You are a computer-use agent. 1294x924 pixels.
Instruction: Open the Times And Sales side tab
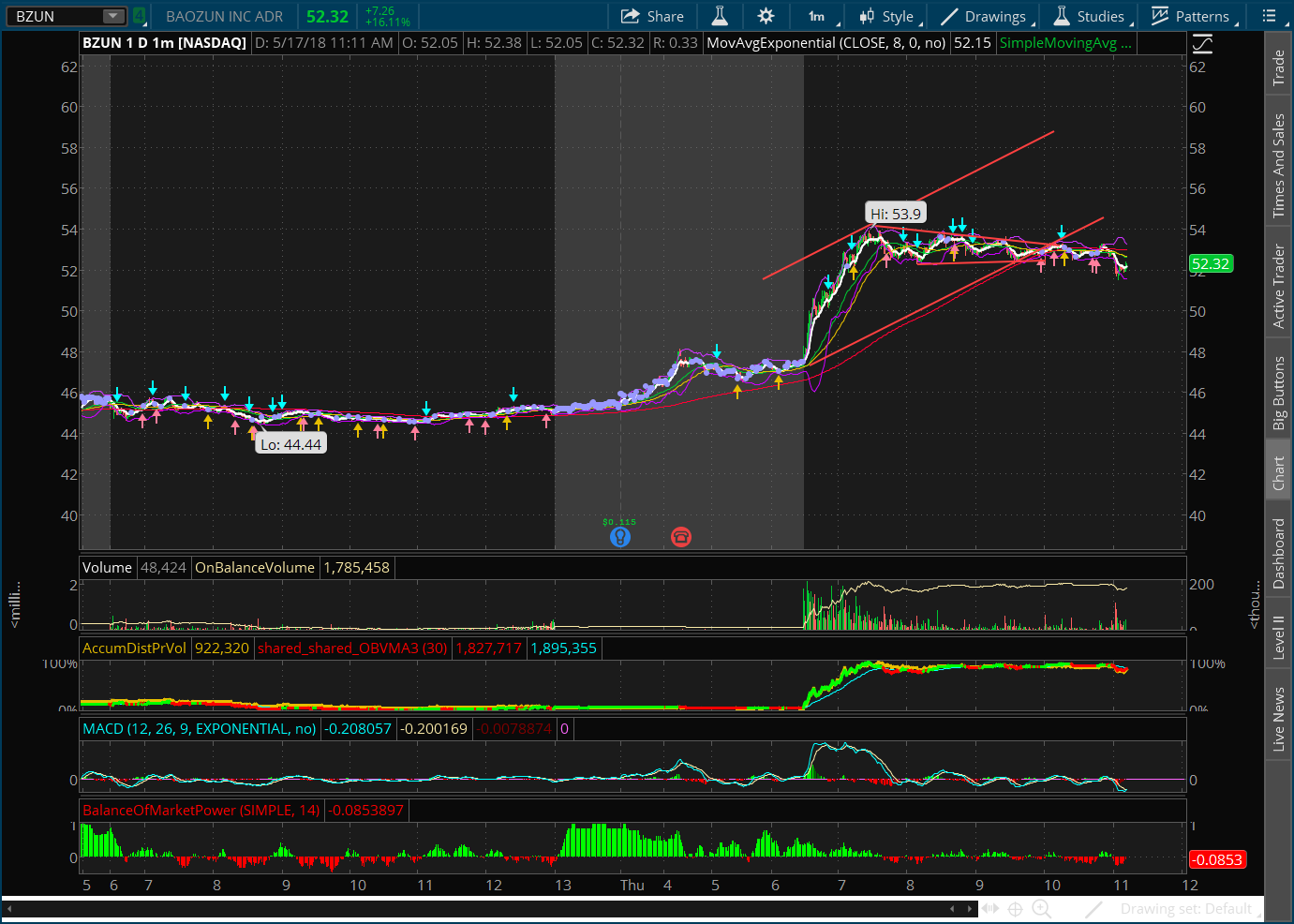pos(1278,166)
